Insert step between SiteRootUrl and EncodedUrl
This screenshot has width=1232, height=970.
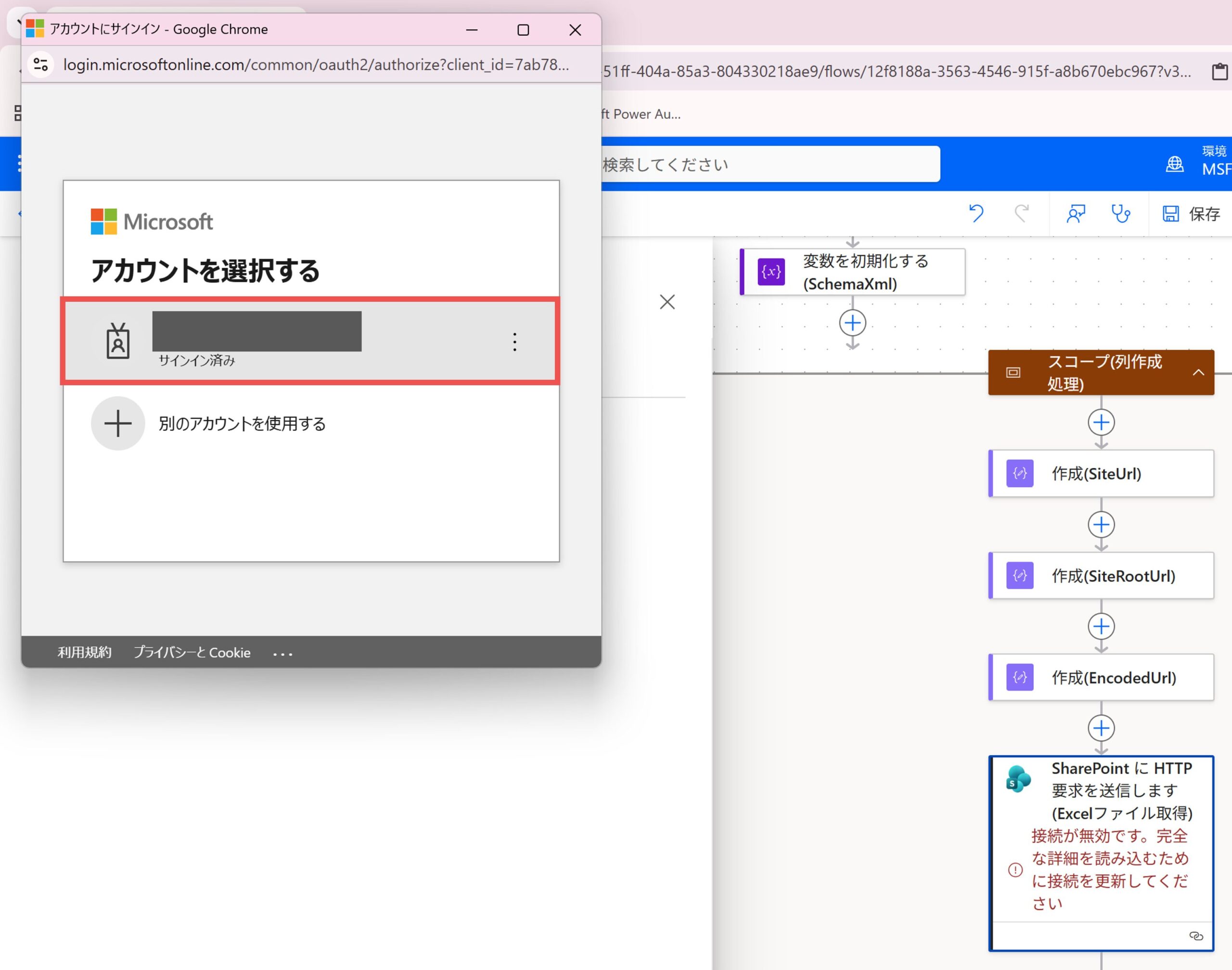tap(1101, 626)
